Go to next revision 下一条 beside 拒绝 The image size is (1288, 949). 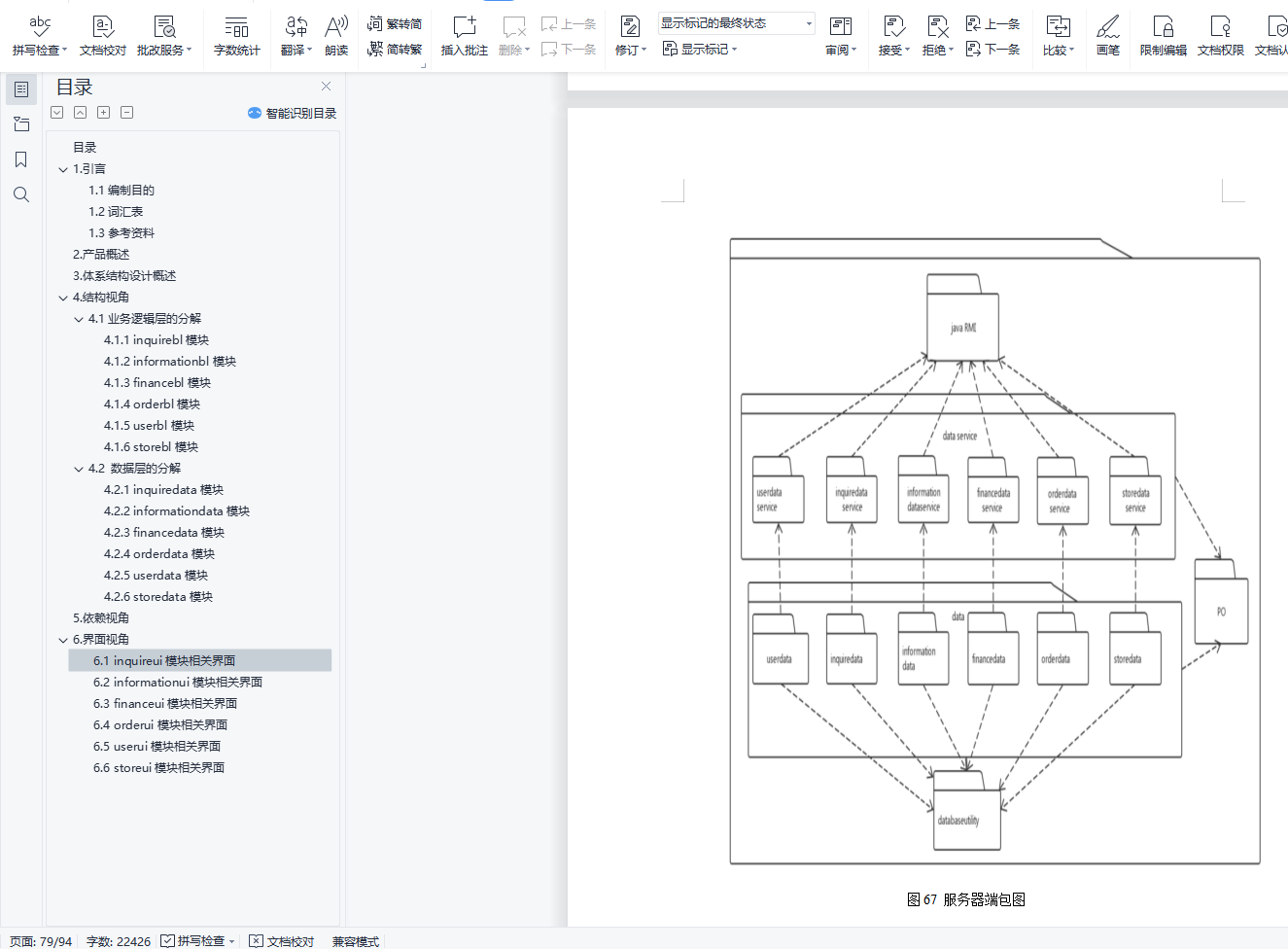point(992,49)
